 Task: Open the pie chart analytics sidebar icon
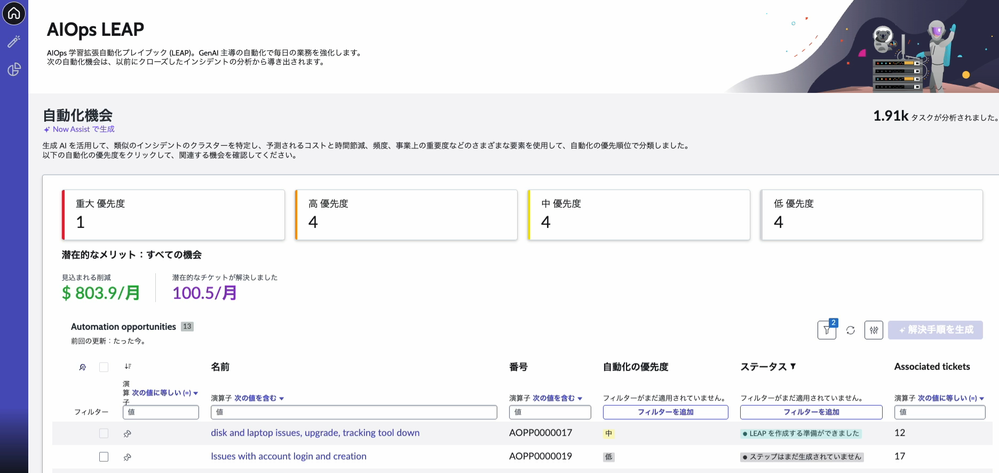point(14,69)
